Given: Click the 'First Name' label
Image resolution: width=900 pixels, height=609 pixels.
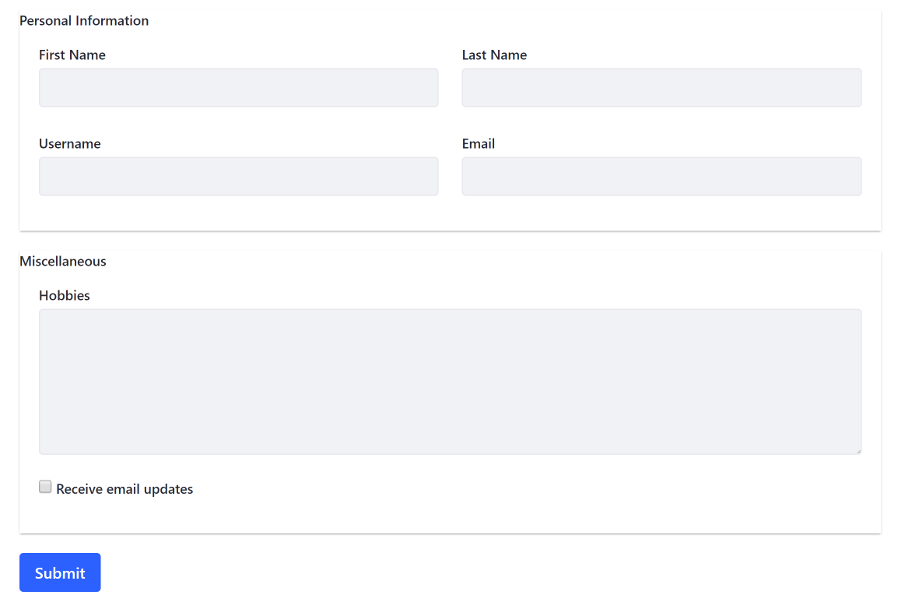Looking at the screenshot, I should coord(72,55).
